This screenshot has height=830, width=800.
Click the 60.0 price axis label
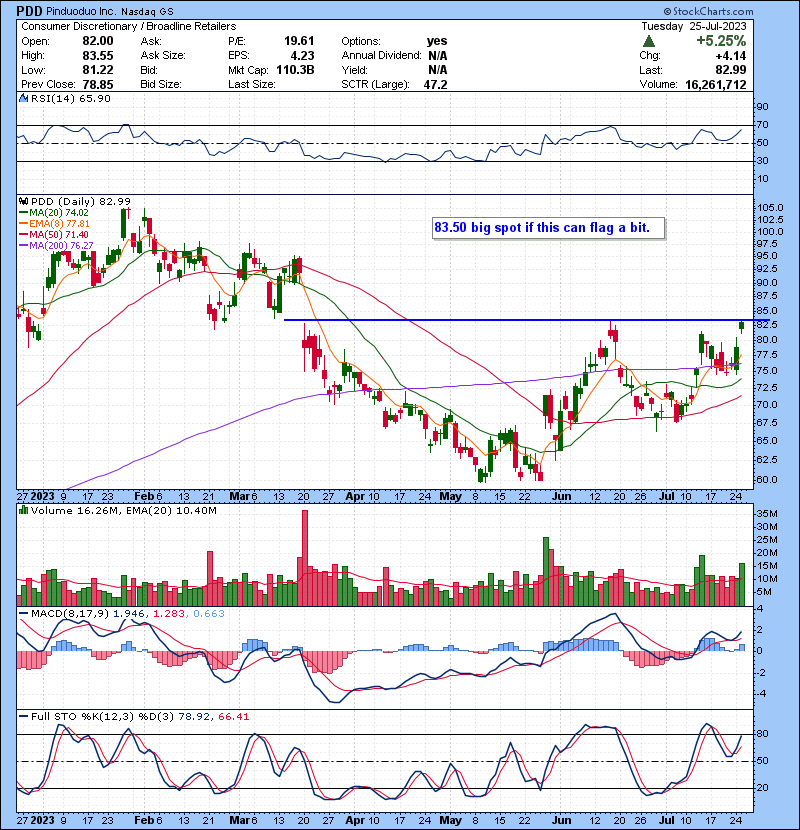tap(768, 480)
